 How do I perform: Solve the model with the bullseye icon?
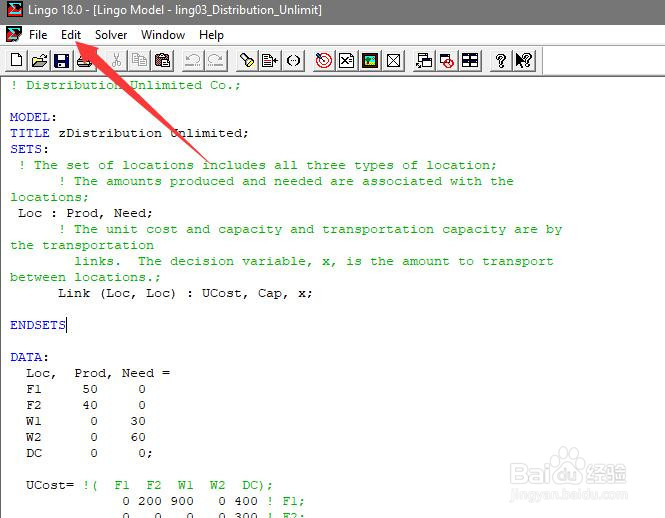pos(324,61)
